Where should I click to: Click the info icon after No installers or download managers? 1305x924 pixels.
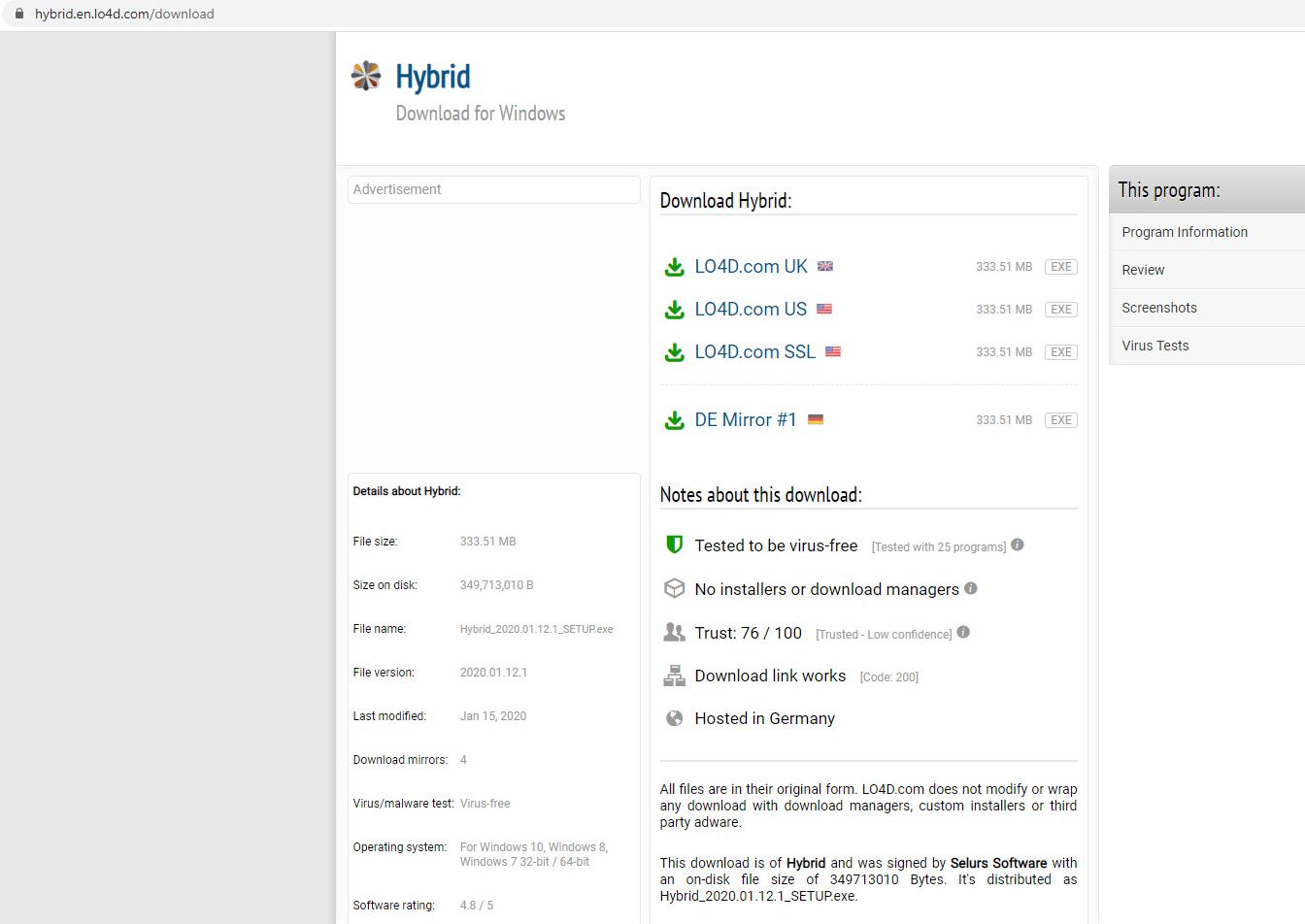(x=971, y=588)
